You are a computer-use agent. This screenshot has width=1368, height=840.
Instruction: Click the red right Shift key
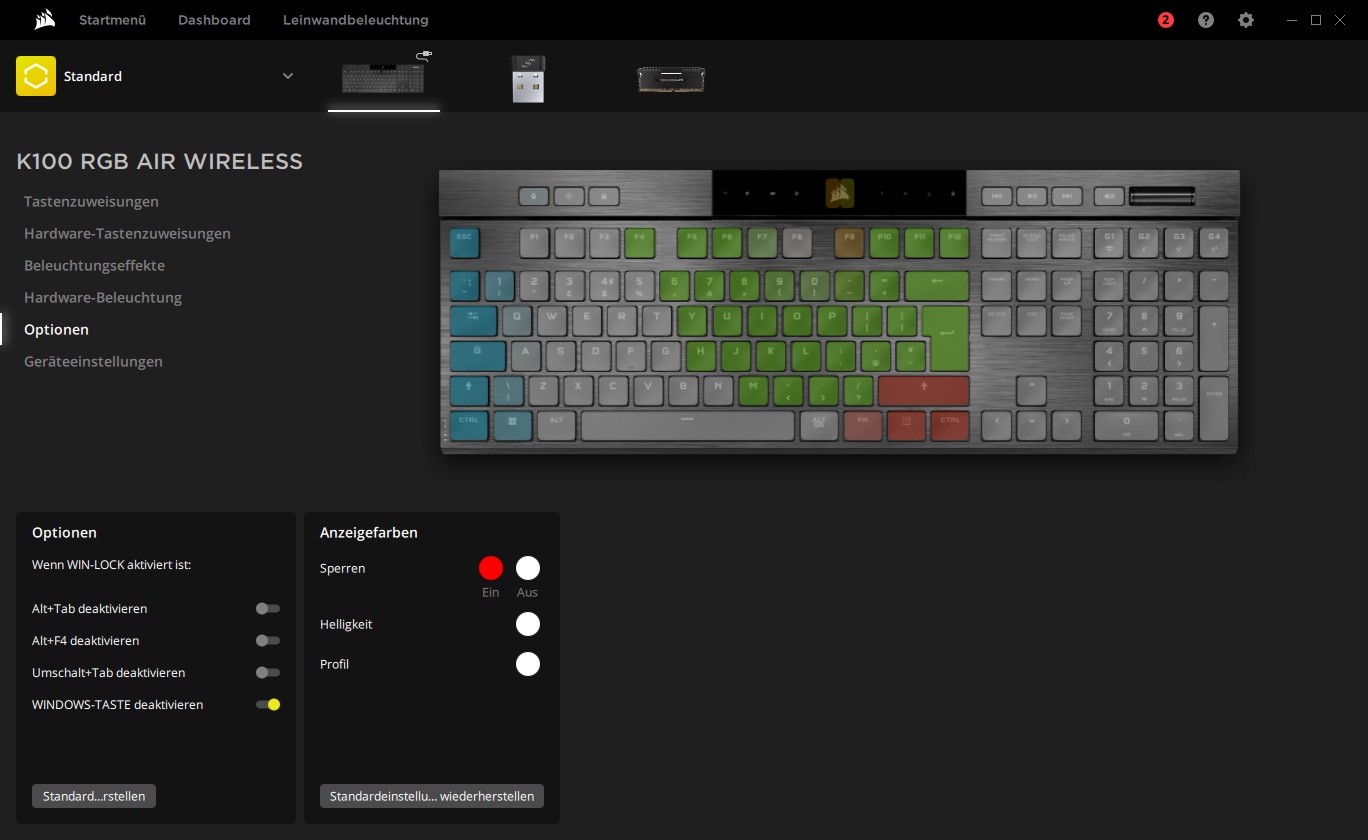[924, 390]
